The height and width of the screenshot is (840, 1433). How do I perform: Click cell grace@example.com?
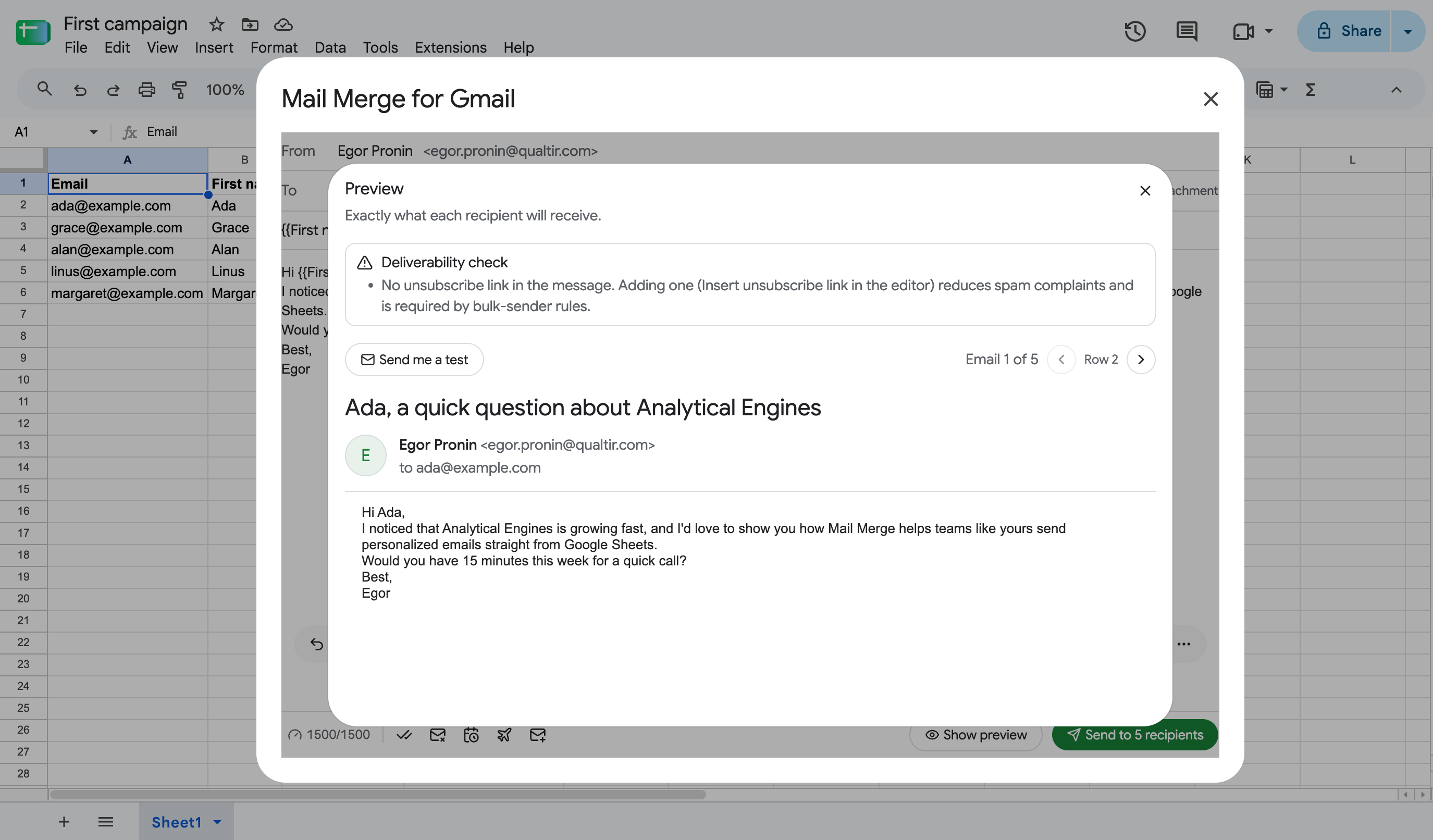tap(127, 228)
